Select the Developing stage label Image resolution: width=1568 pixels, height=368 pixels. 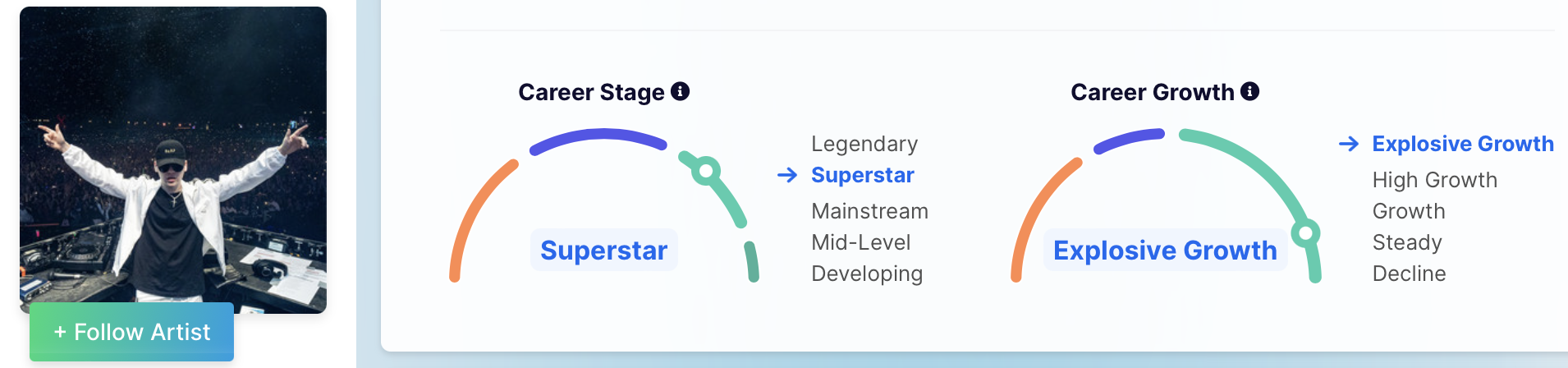point(867,274)
